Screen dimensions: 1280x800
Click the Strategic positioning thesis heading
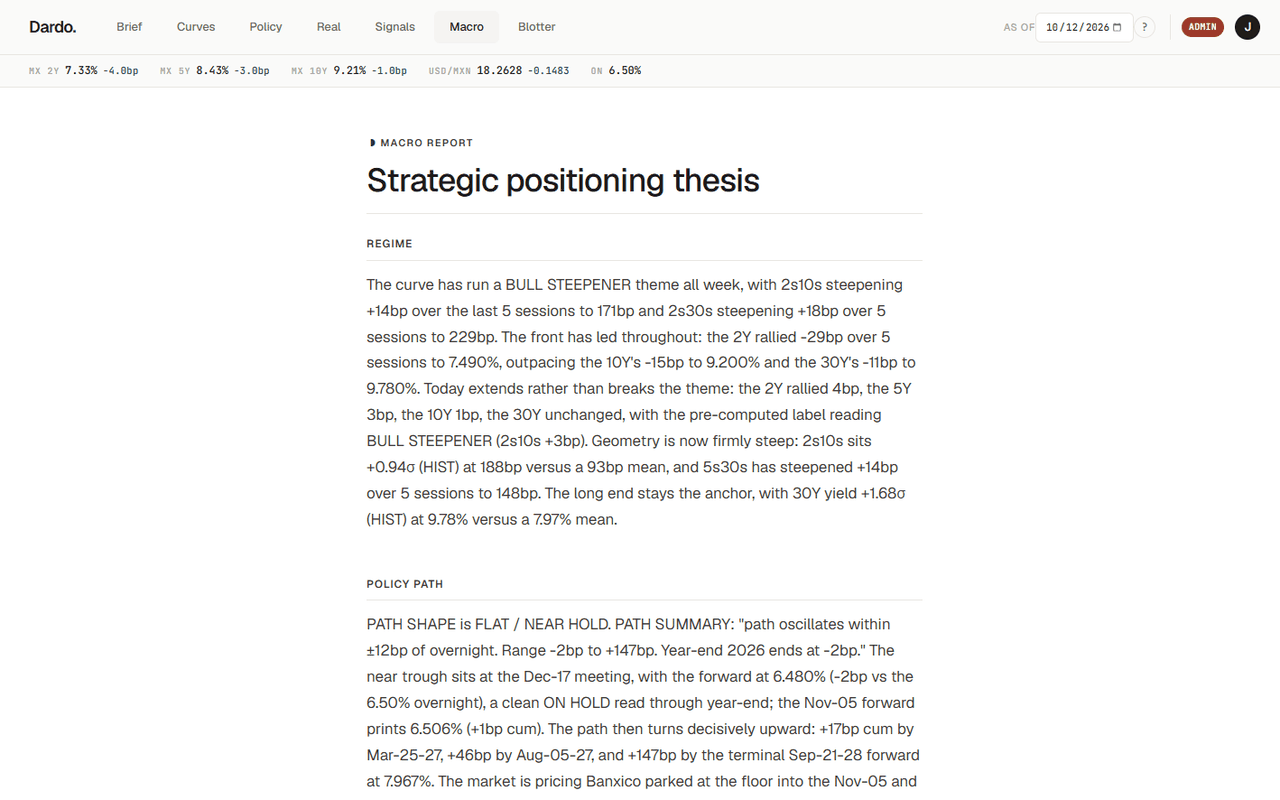tap(563, 180)
